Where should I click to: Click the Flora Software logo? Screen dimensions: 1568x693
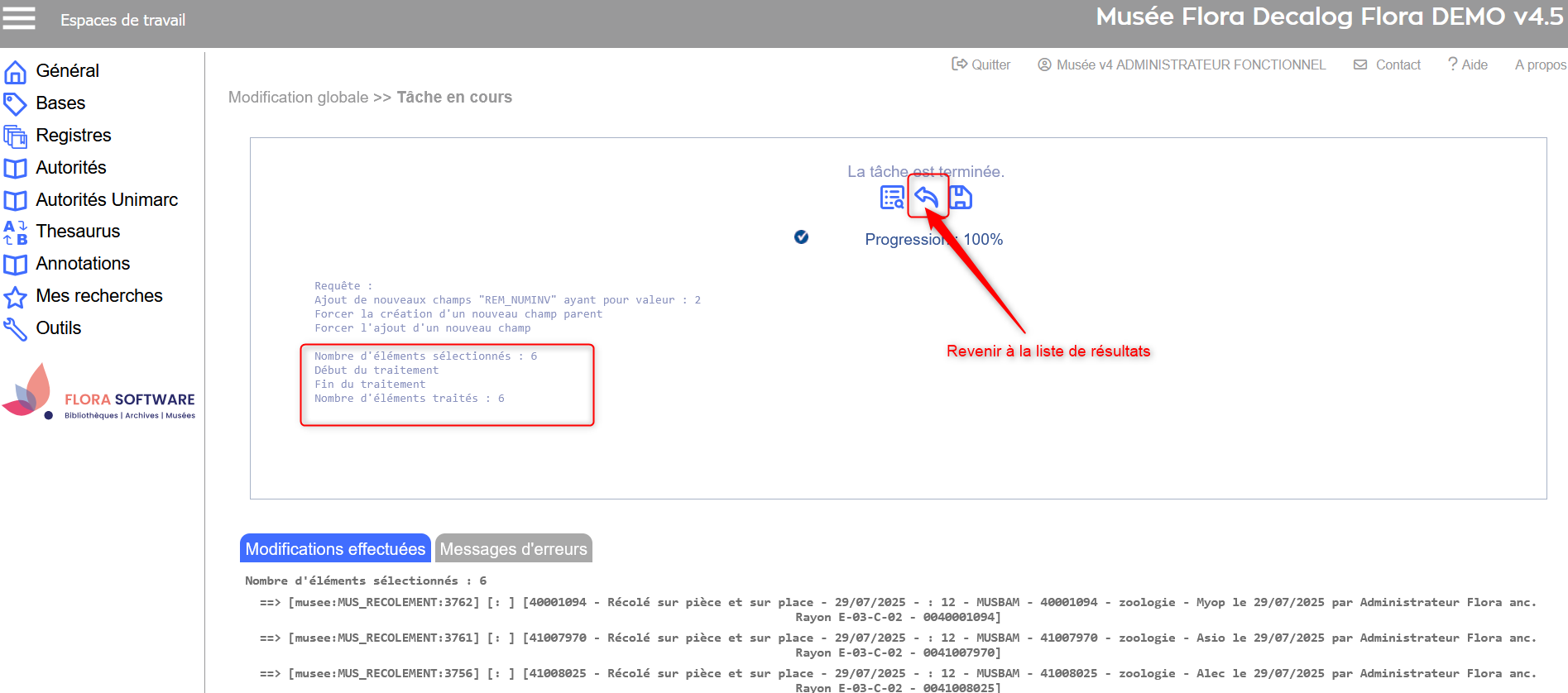[99, 394]
